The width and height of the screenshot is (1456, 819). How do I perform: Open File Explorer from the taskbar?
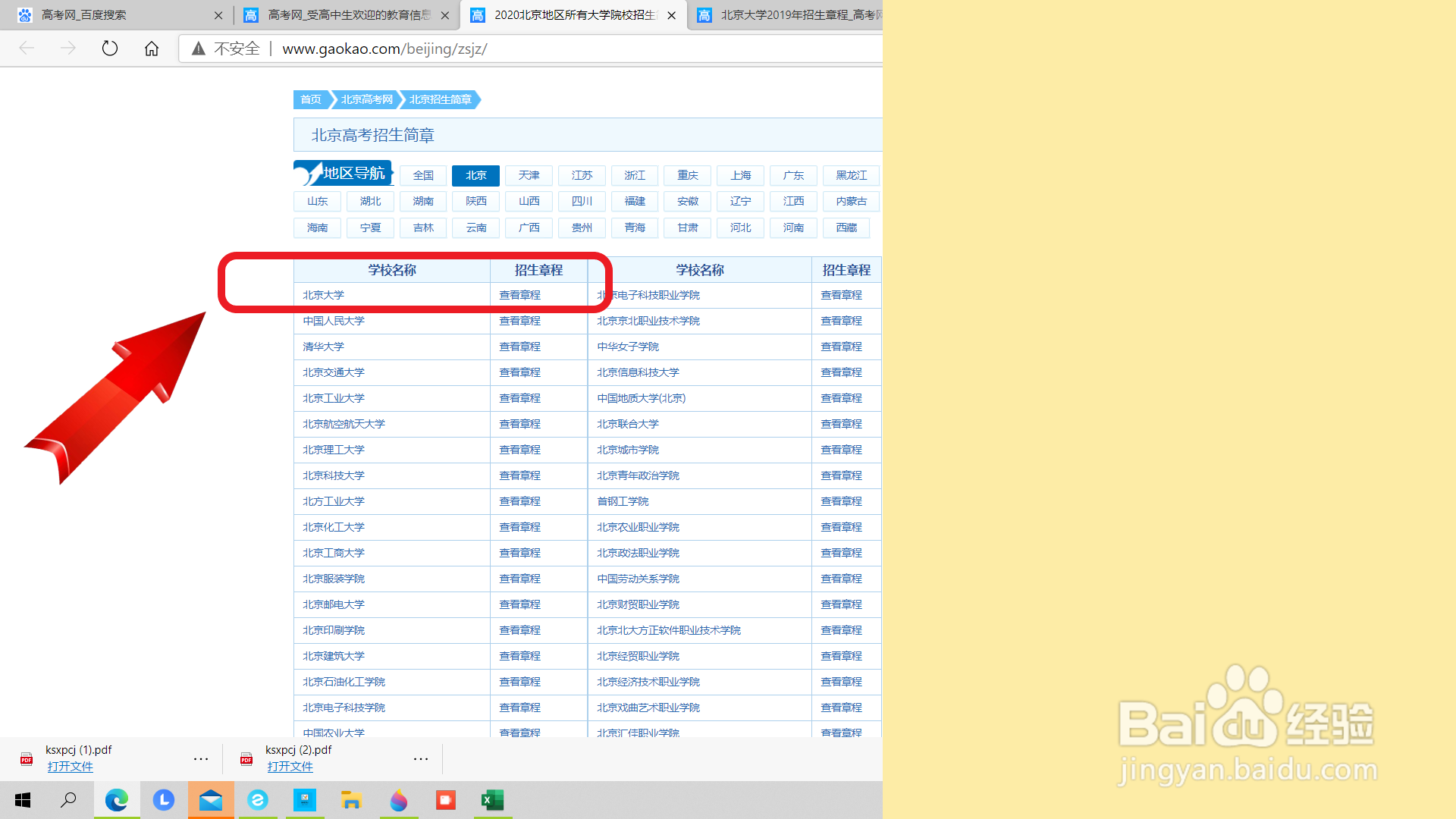(351, 800)
